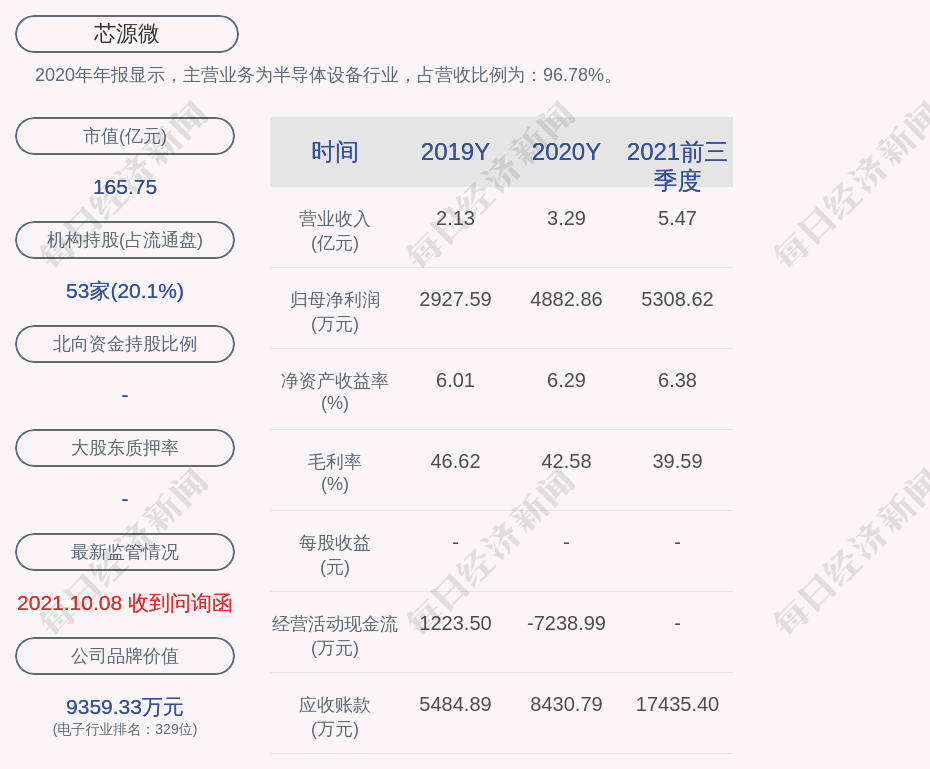930x769 pixels.
Task: Click the 净资产收益率(%) row label
Action: point(335,392)
